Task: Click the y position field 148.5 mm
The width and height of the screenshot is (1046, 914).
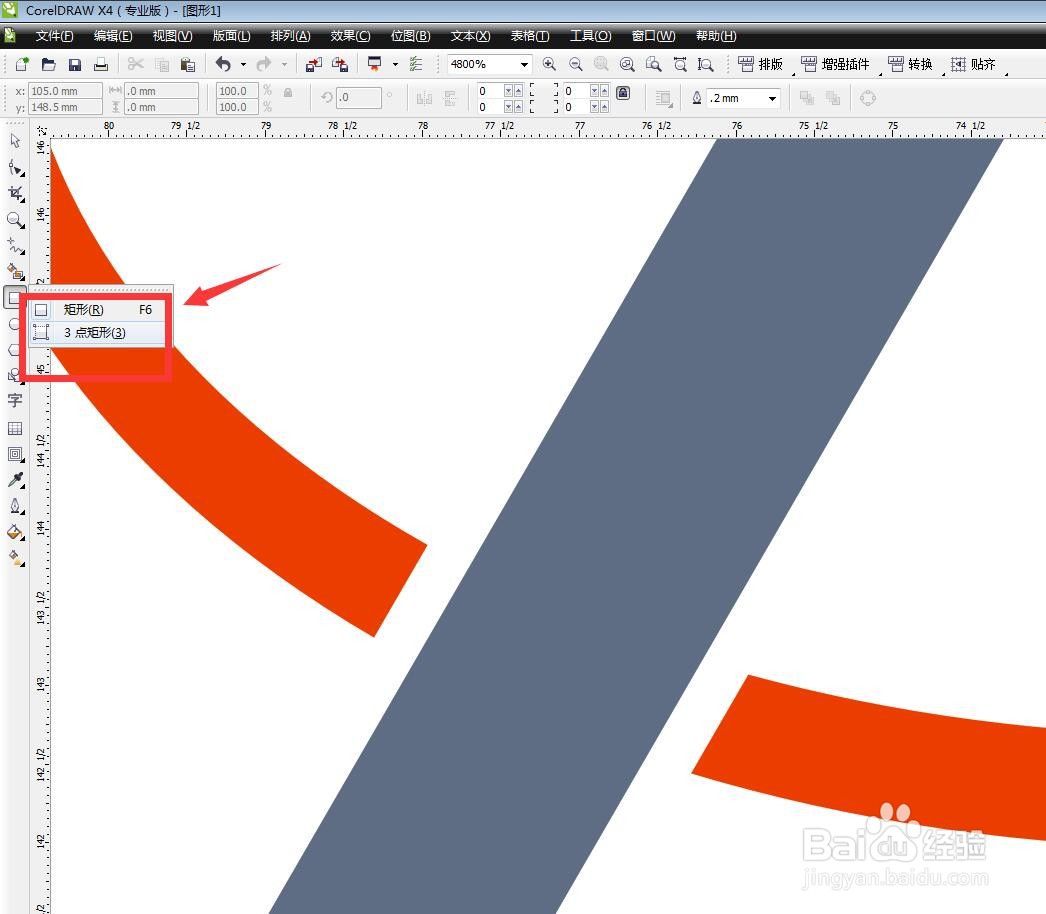Action: point(65,107)
